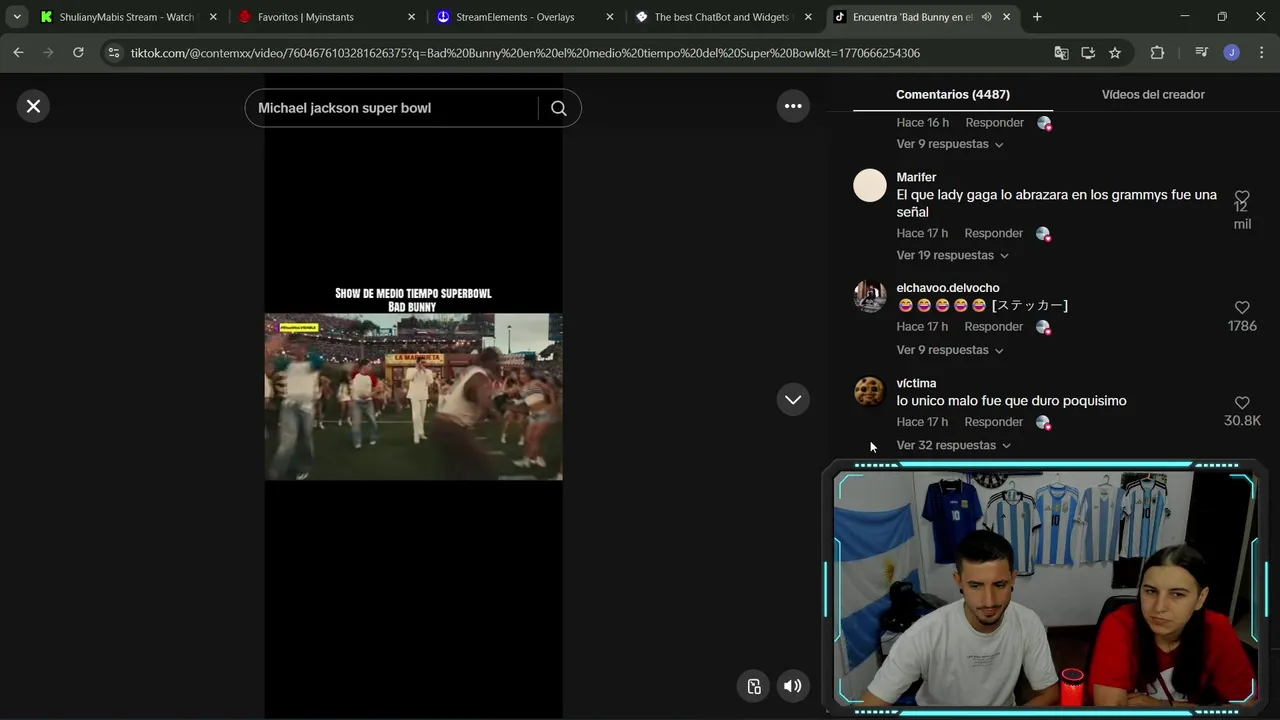1280x720 pixels.
Task: Open the J profile avatar in Chrome
Action: pos(1231,53)
